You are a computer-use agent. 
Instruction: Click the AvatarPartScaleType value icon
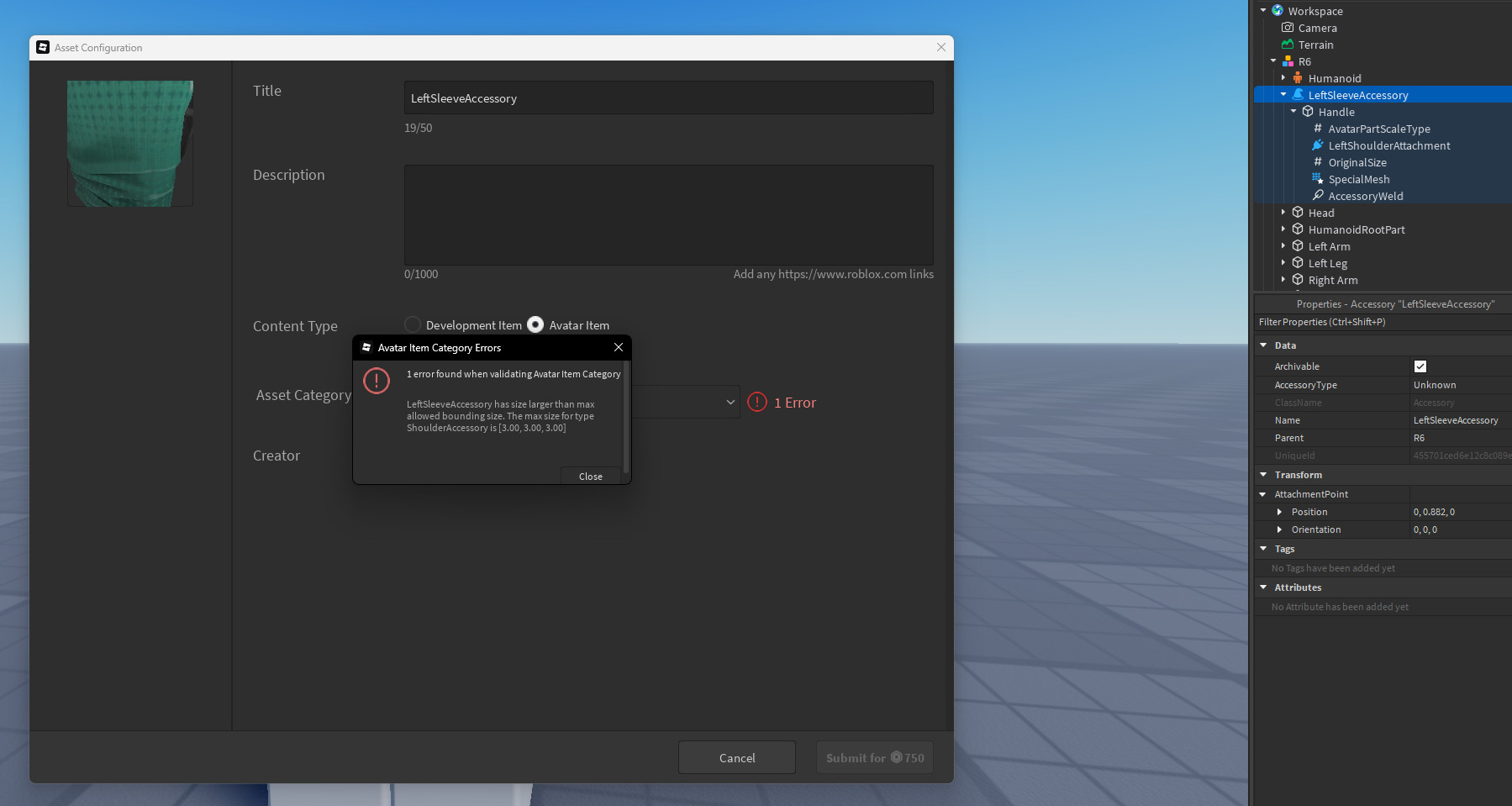click(x=1318, y=129)
